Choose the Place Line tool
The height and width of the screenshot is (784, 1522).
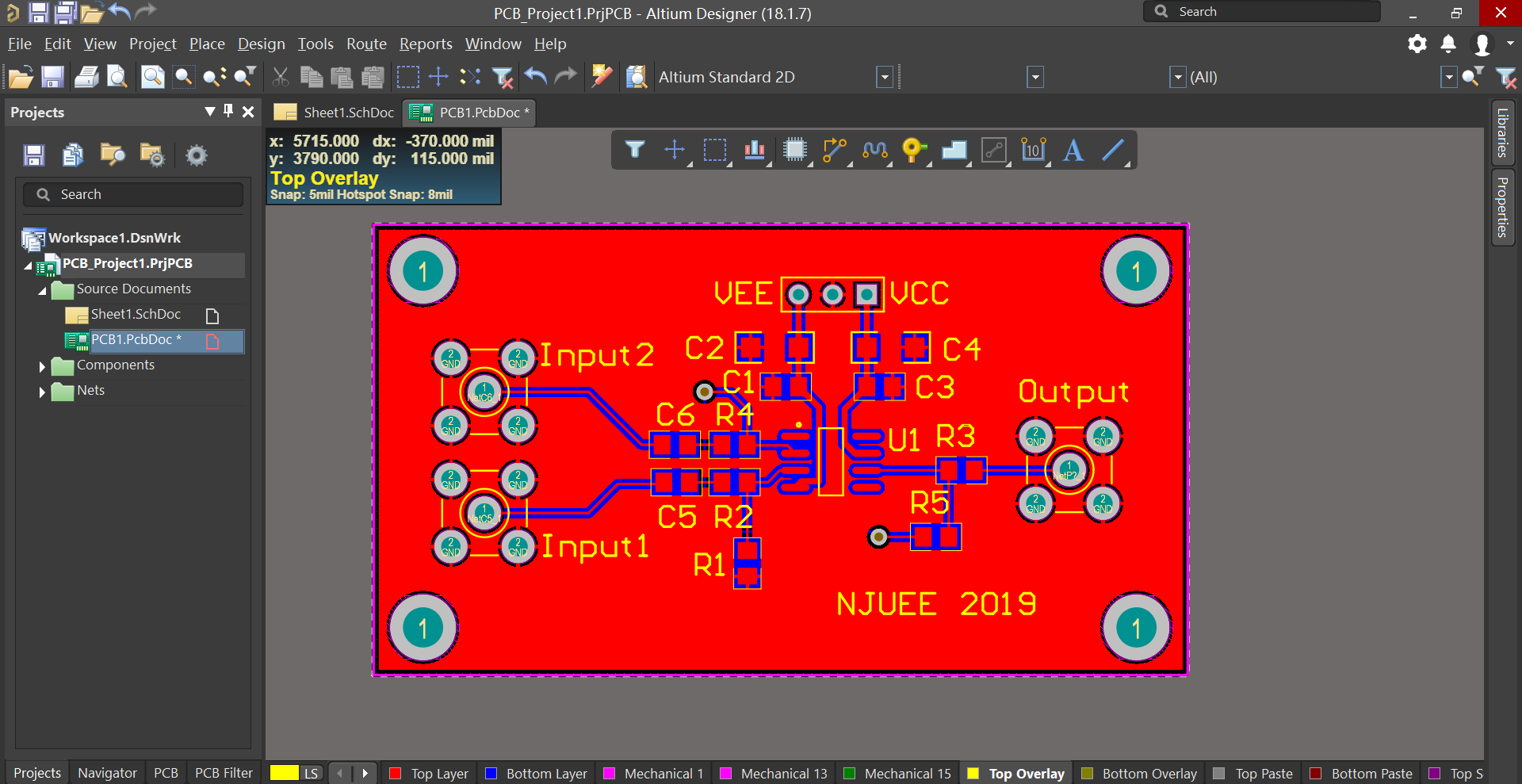pyautogui.click(x=1113, y=150)
